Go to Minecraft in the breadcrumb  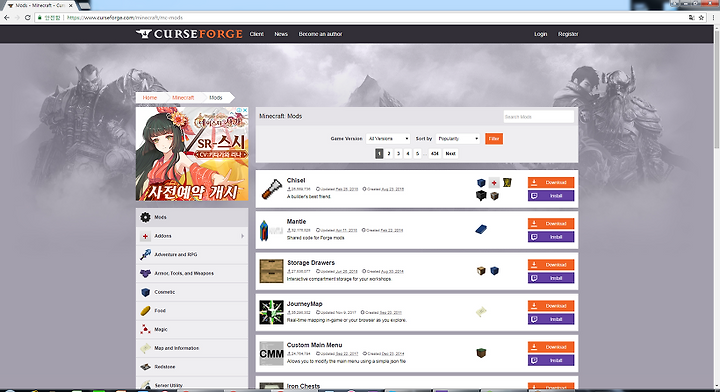(183, 98)
